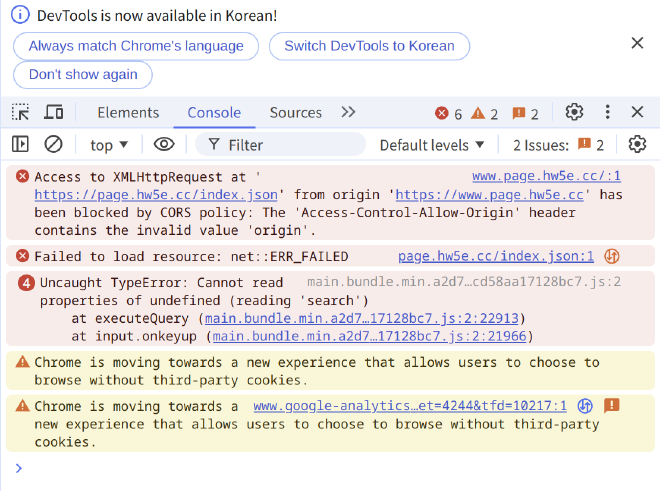Click the red error count badge

click(x=449, y=113)
